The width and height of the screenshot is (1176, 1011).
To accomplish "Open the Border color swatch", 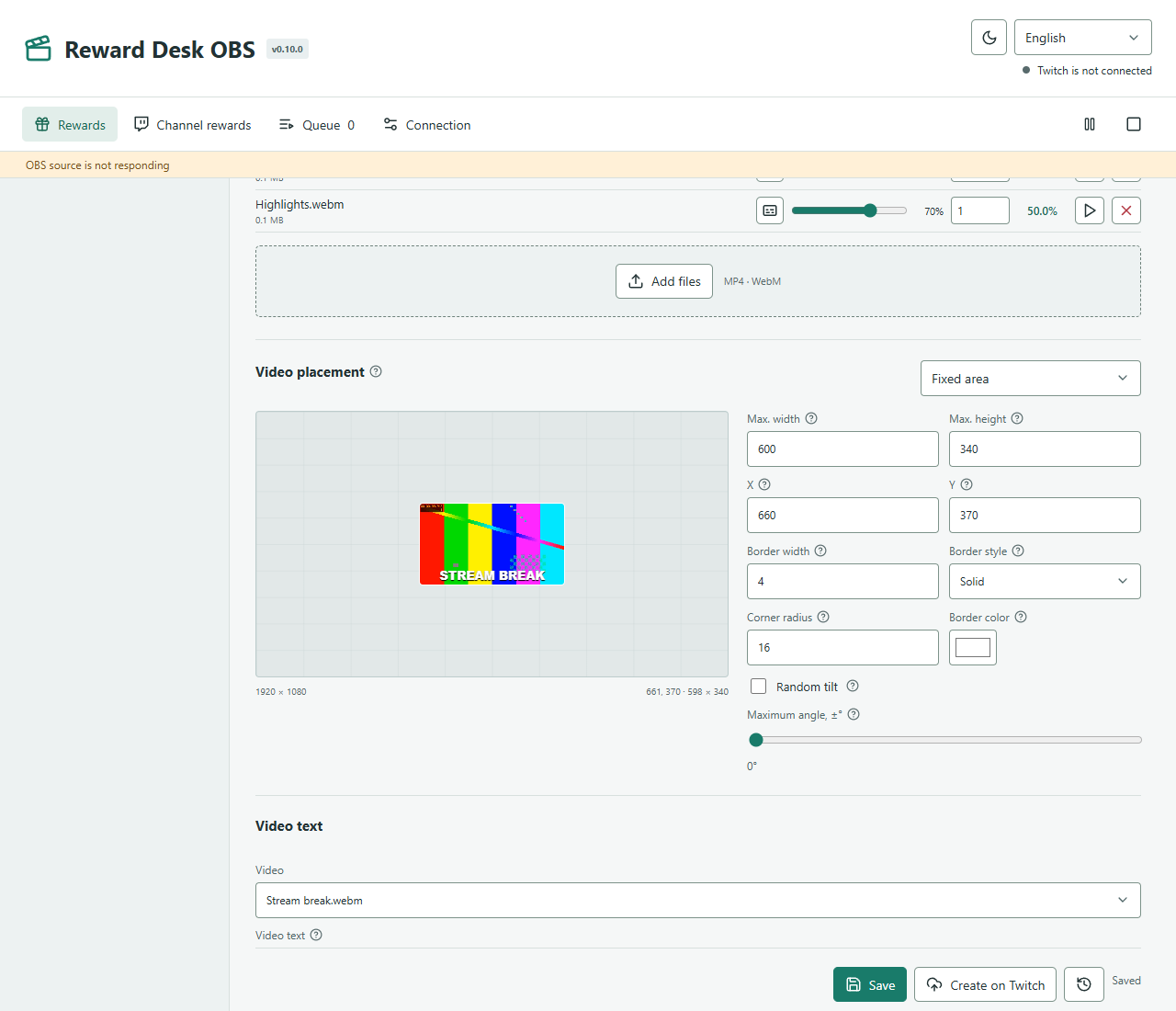I will tap(973, 648).
